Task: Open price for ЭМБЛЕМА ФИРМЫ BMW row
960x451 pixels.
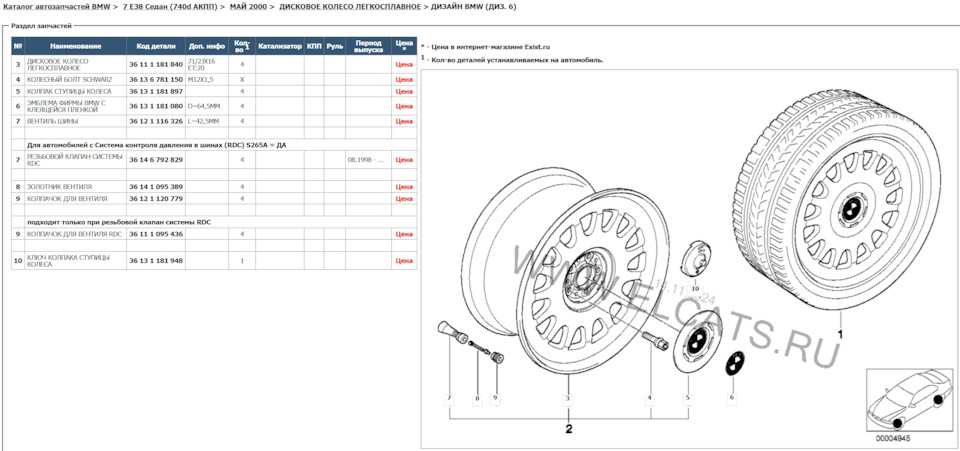Action: 404,106
